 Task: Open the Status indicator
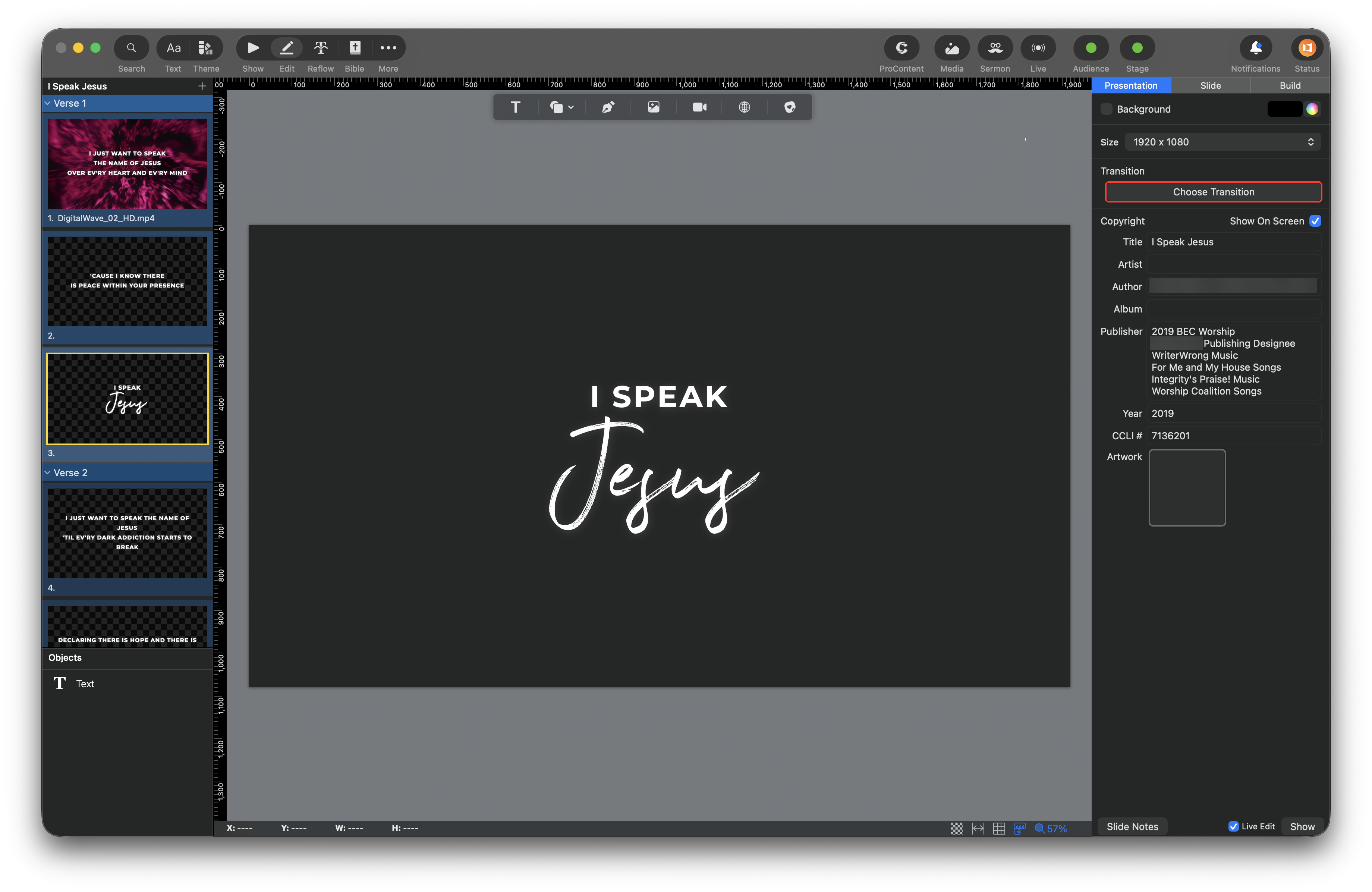pos(1306,48)
